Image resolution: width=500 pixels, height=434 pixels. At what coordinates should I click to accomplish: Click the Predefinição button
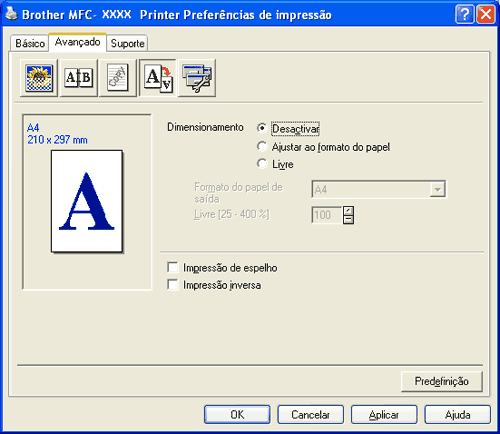pyautogui.click(x=442, y=381)
